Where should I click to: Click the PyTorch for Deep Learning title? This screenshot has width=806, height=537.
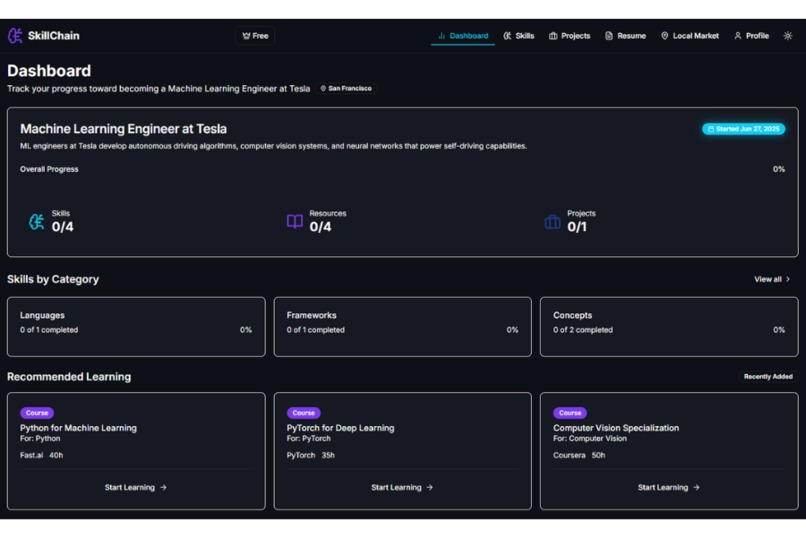pos(340,428)
